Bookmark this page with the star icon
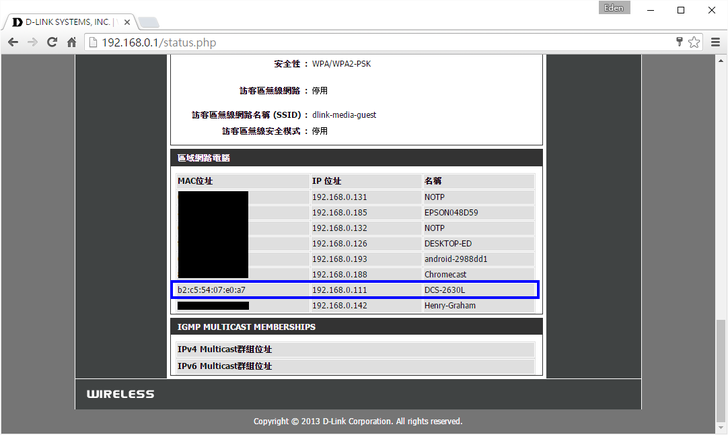 click(694, 42)
